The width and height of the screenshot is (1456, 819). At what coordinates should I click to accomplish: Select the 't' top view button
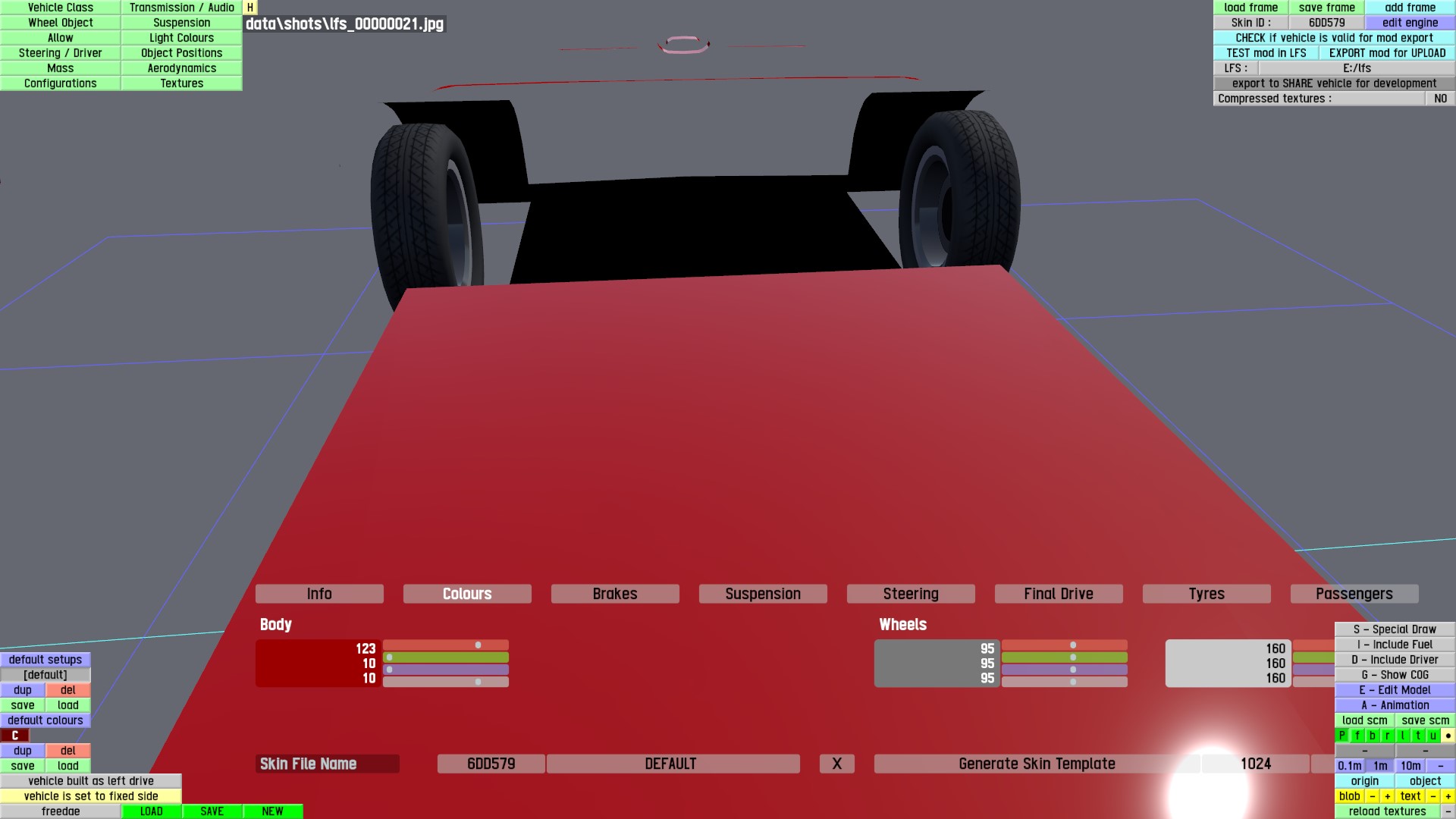tap(1417, 736)
